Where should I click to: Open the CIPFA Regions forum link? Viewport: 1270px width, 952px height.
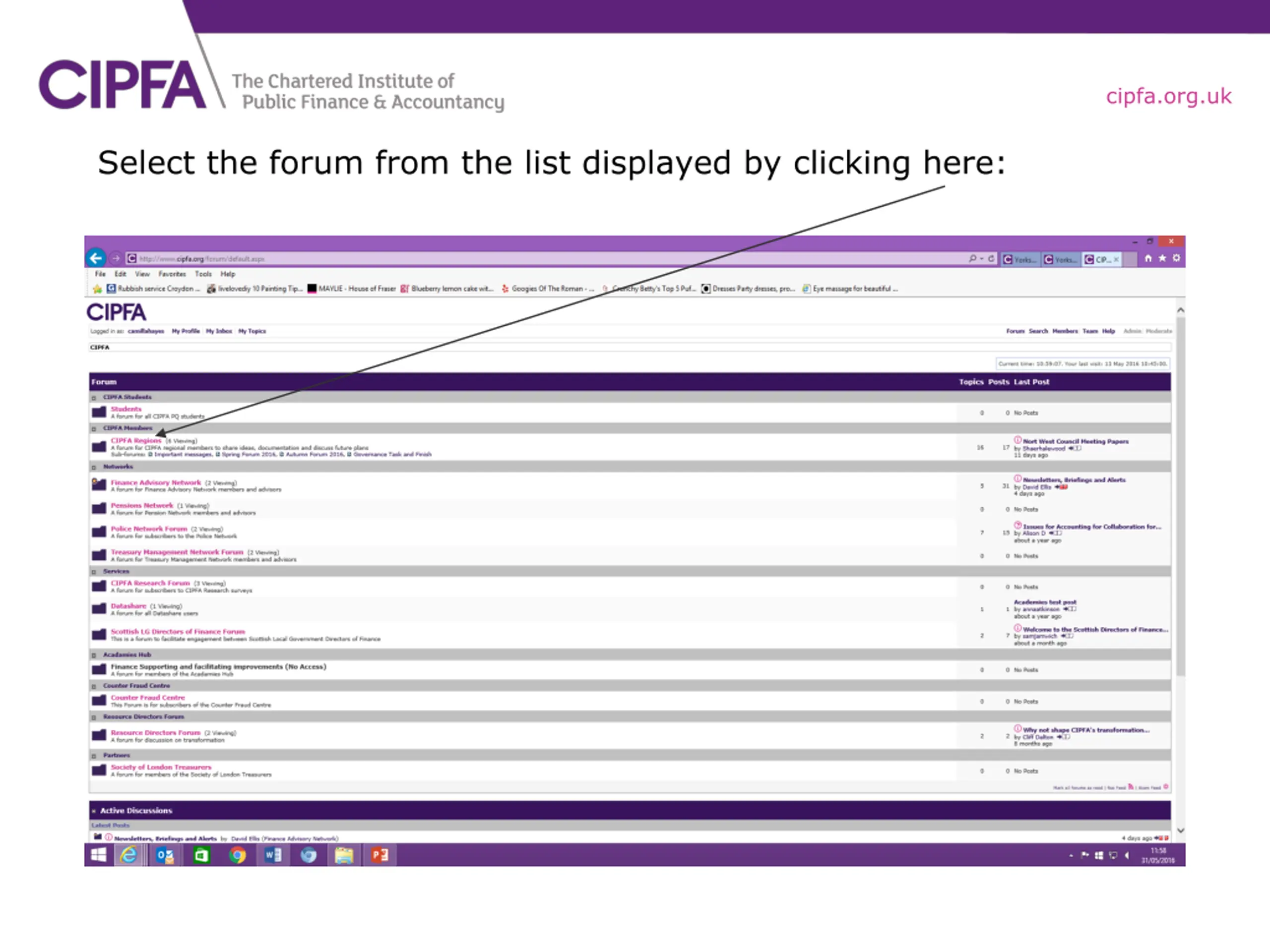(x=136, y=441)
